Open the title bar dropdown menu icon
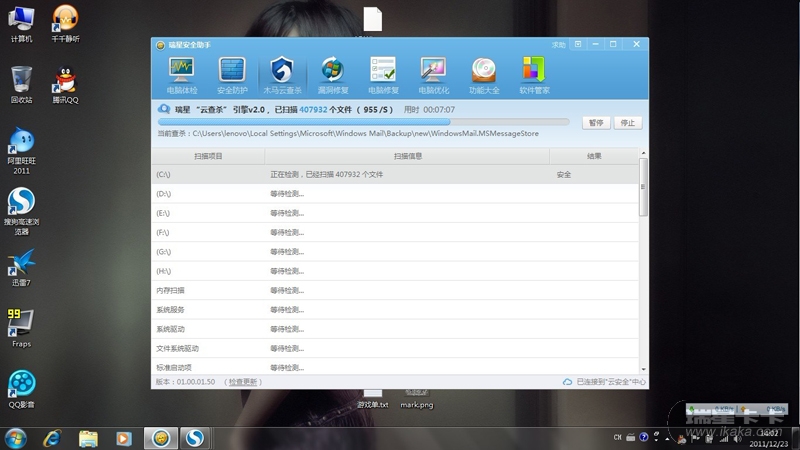This screenshot has height=450, width=800. (577, 44)
